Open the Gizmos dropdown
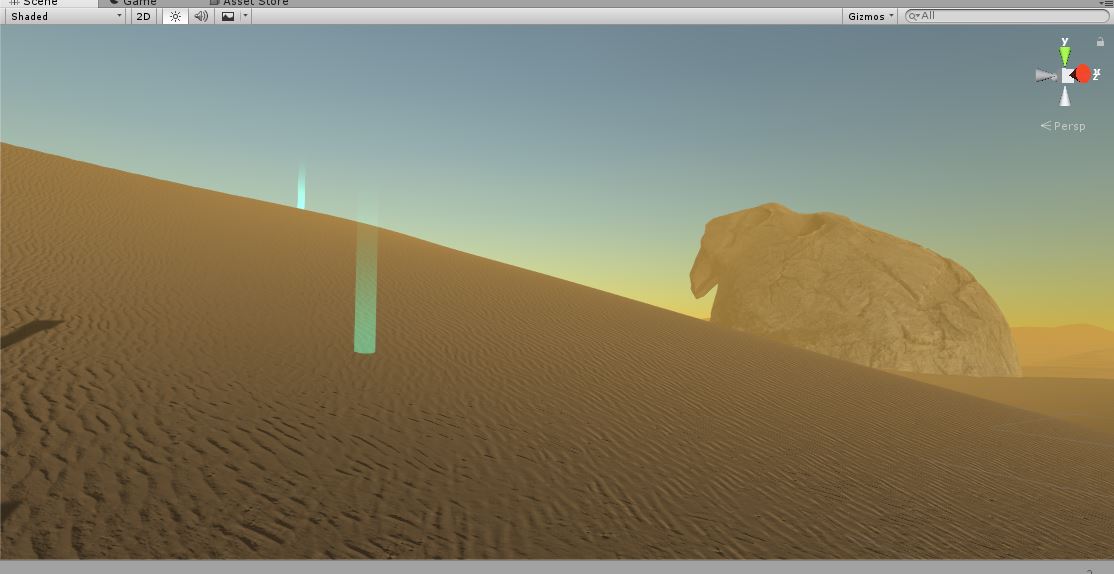 [870, 16]
